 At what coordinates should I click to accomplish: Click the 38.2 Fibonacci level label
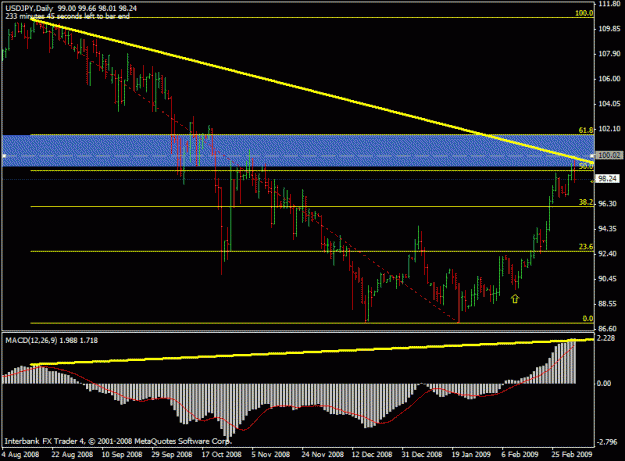click(586, 202)
